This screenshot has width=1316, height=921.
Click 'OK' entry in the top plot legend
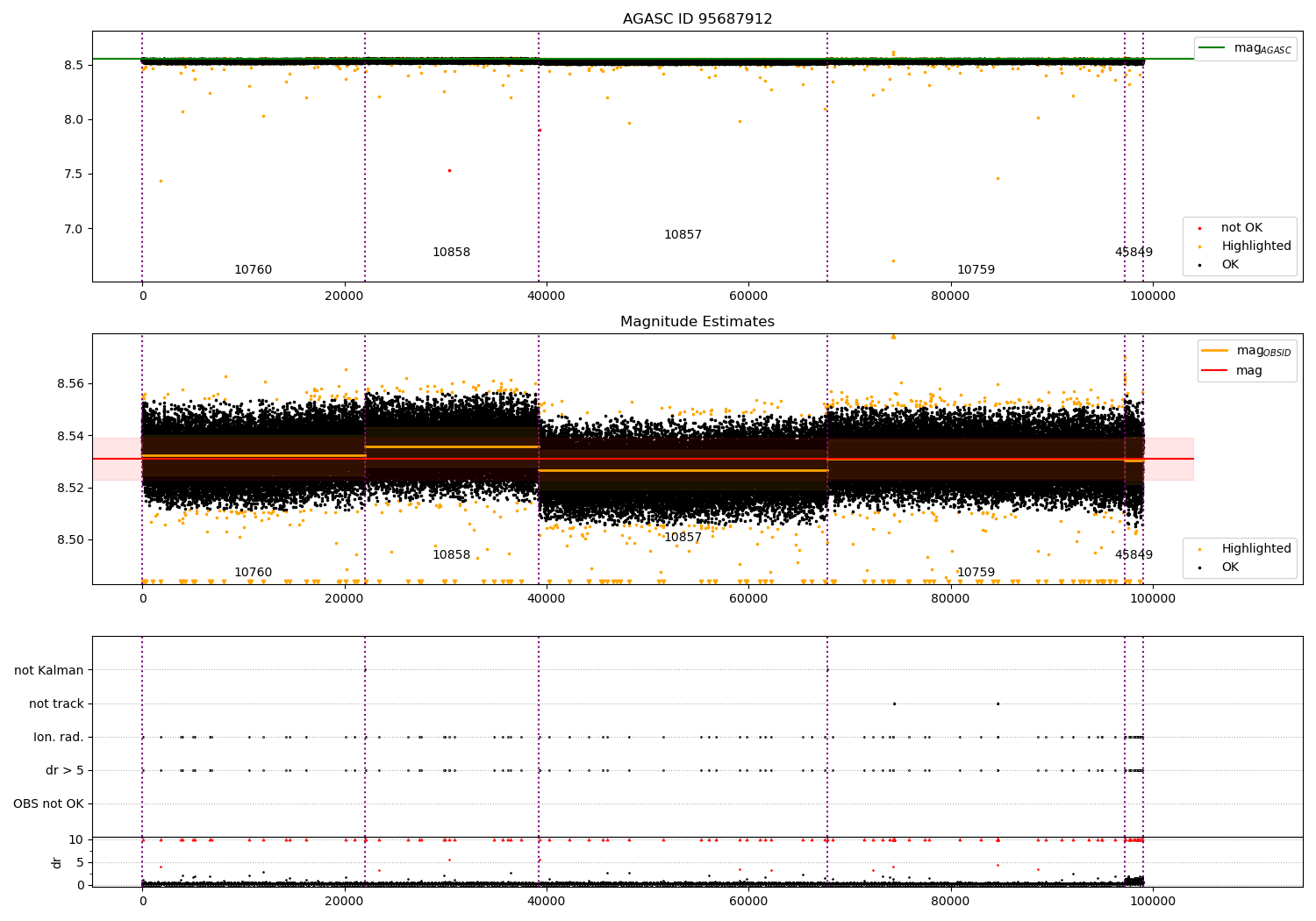coord(1230,265)
